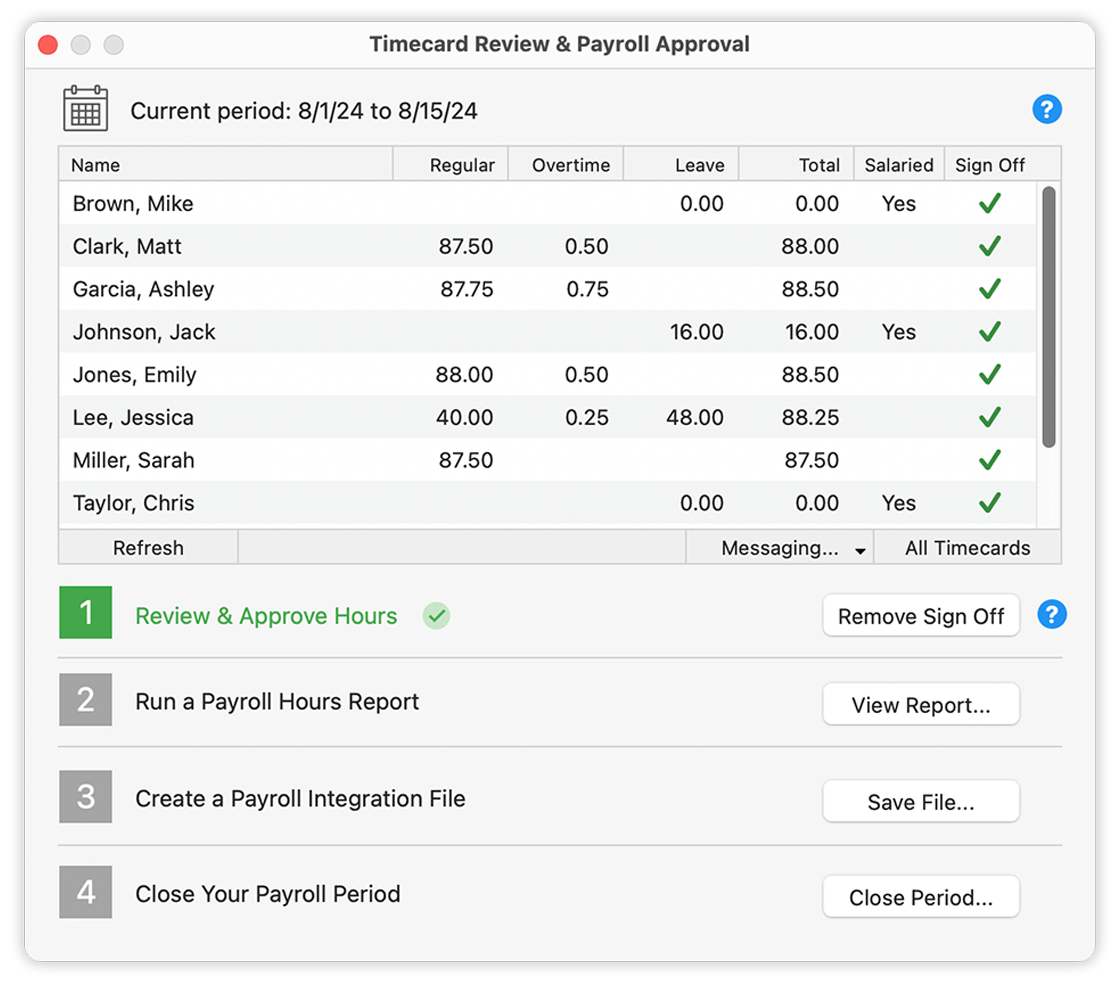This screenshot has height=996, width=1120.
Task: Toggle sign off checkmark for Brown, Mike
Action: pos(989,204)
